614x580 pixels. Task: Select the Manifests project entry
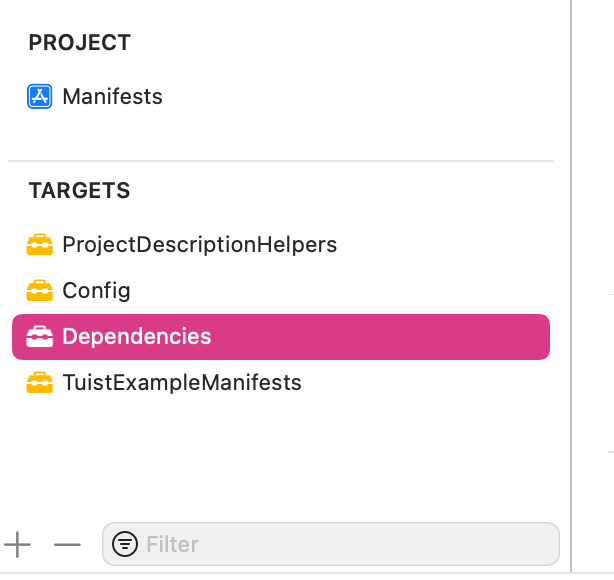coord(112,97)
